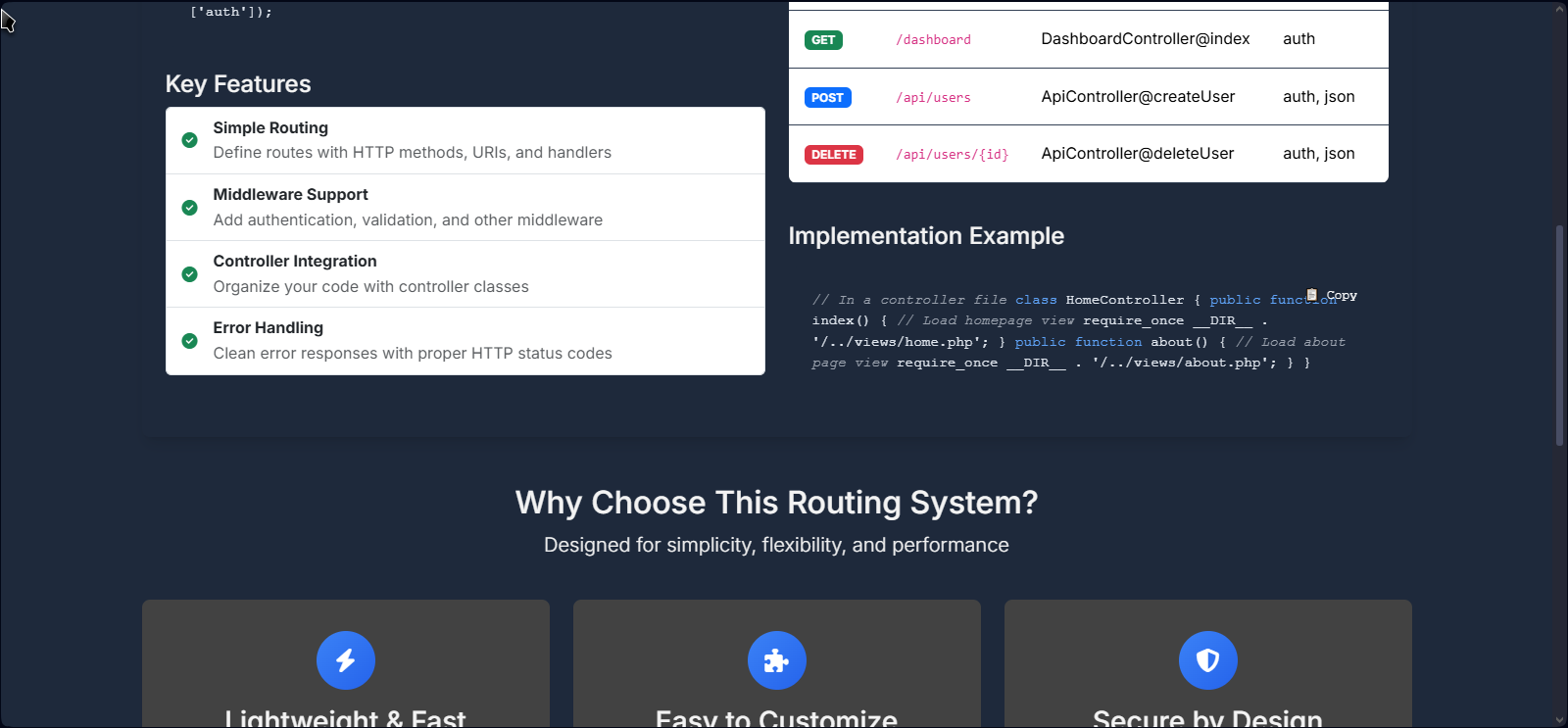This screenshot has width=1568, height=728.
Task: Click the Key Features heading
Action: 238,84
